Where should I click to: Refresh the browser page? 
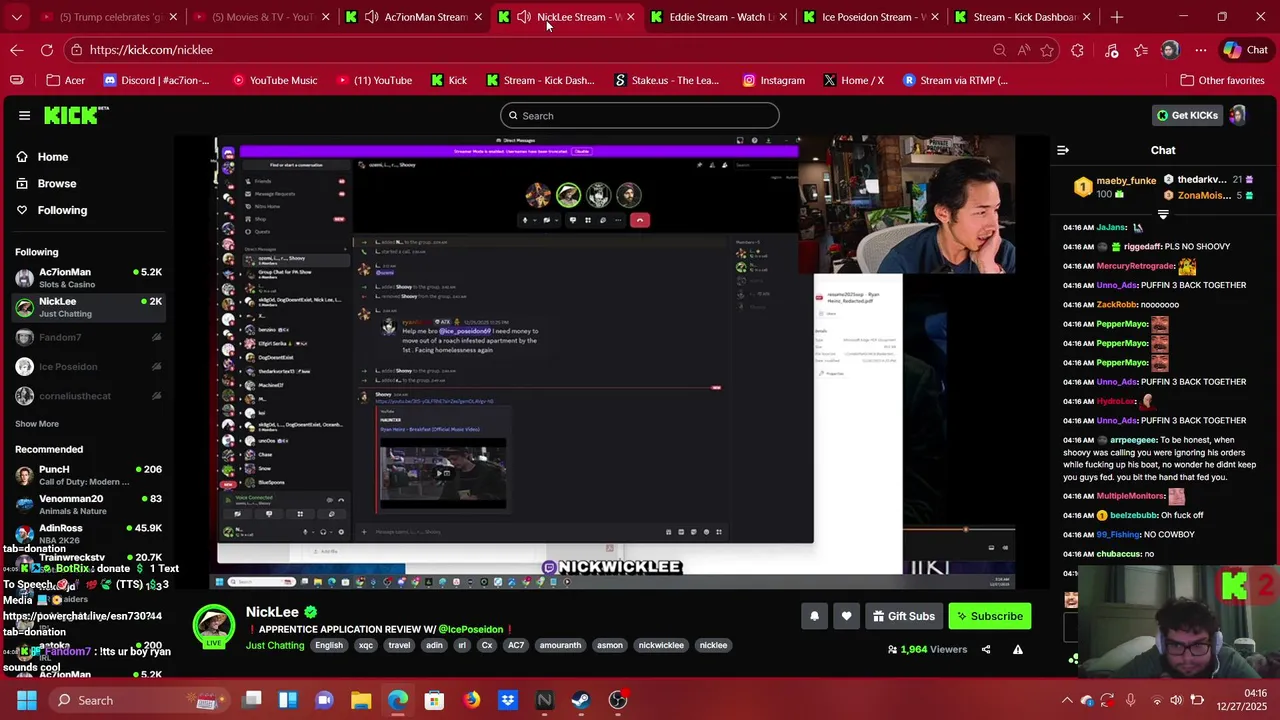tap(47, 50)
